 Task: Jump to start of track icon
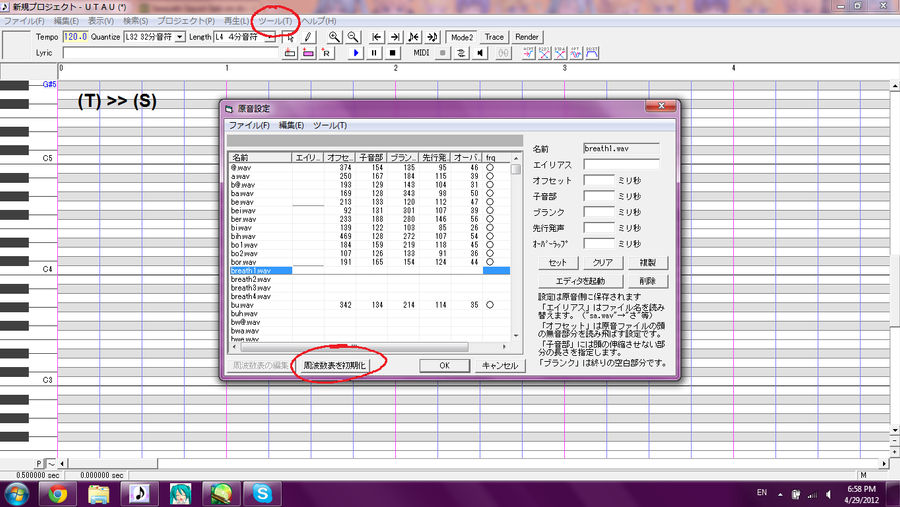pos(377,37)
